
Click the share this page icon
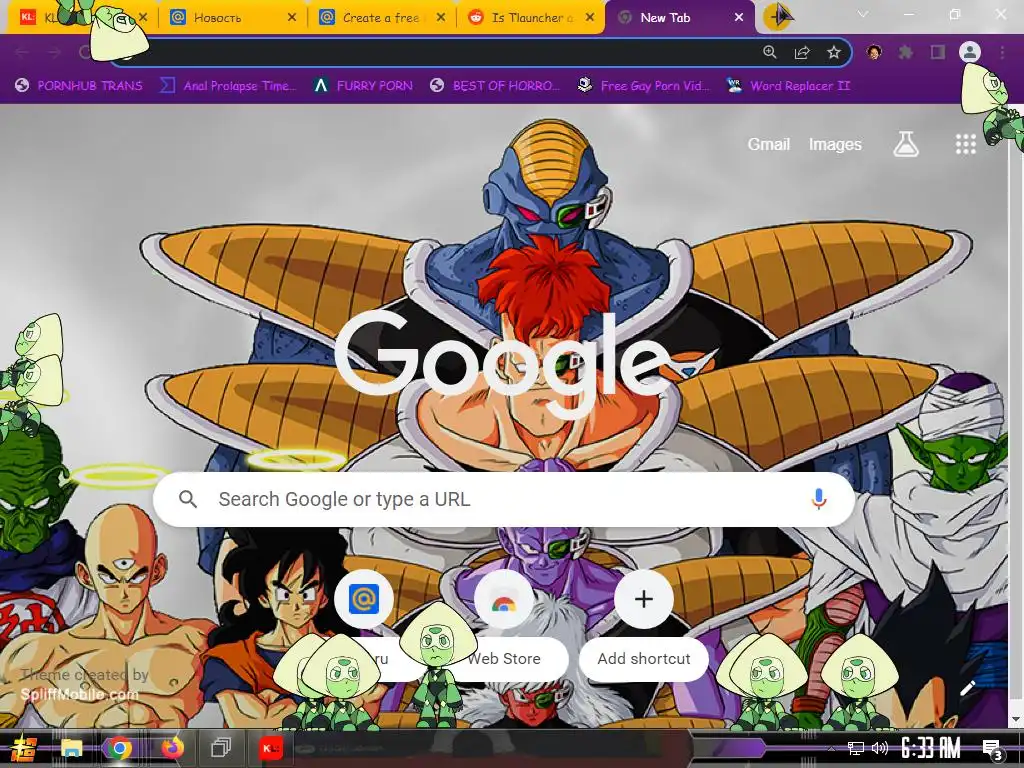tap(802, 52)
